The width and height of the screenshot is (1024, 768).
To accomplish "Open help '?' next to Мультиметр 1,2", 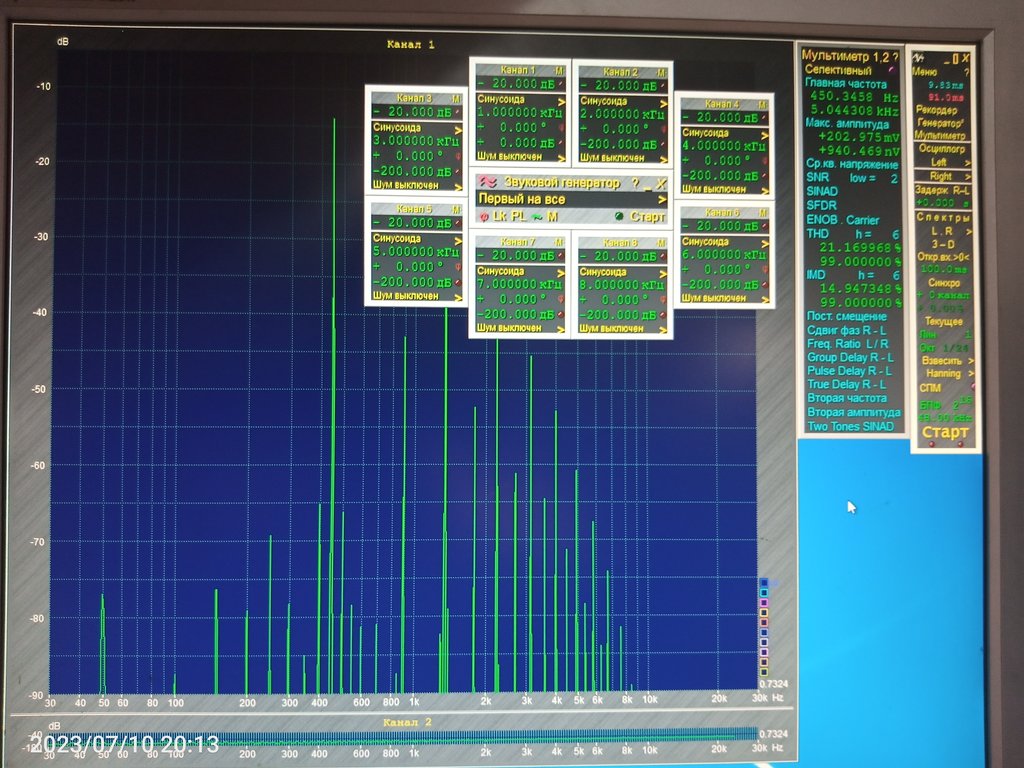I will 895,57.
